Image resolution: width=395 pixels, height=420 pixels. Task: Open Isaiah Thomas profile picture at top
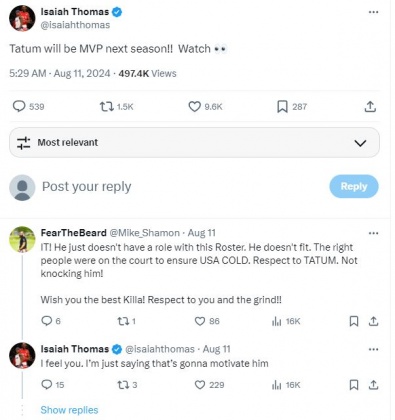pyautogui.click(x=22, y=18)
